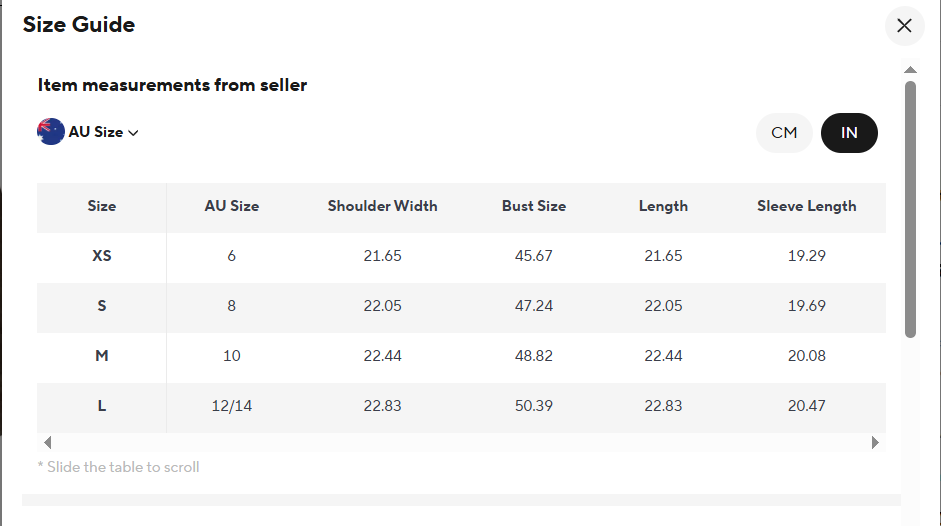Click the M size row label
Viewport: 941px width, 526px height.
click(x=102, y=356)
